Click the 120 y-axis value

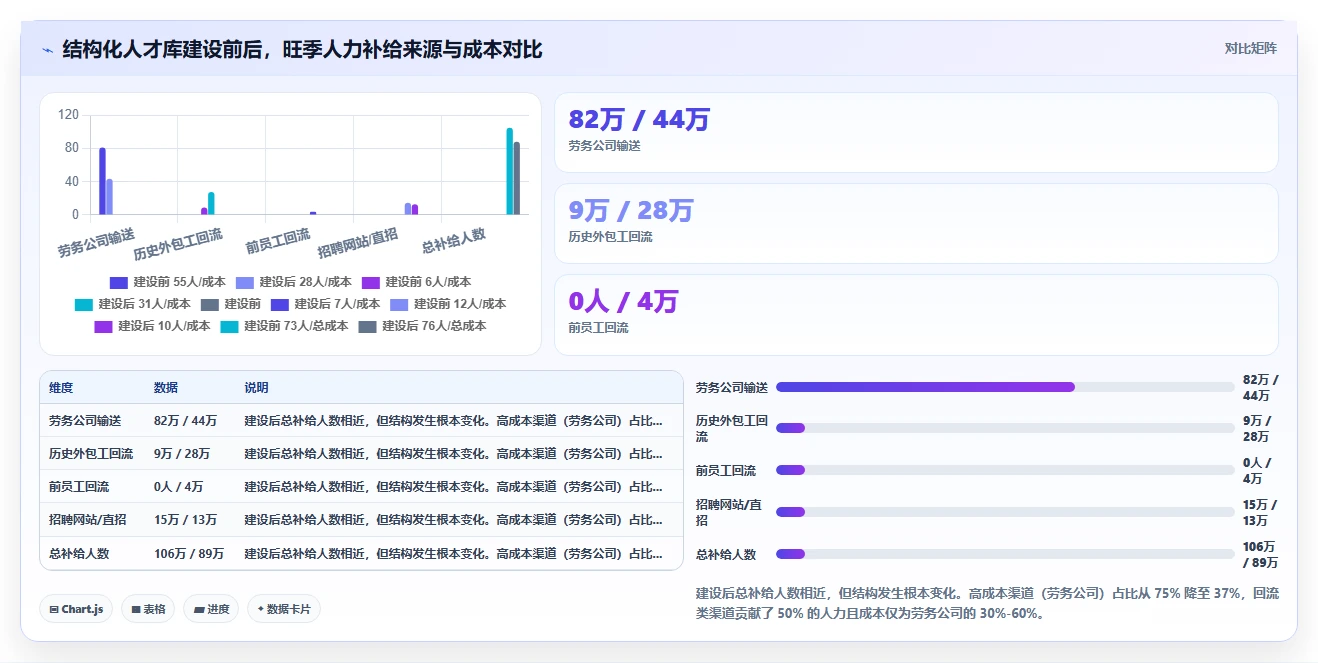coord(68,115)
